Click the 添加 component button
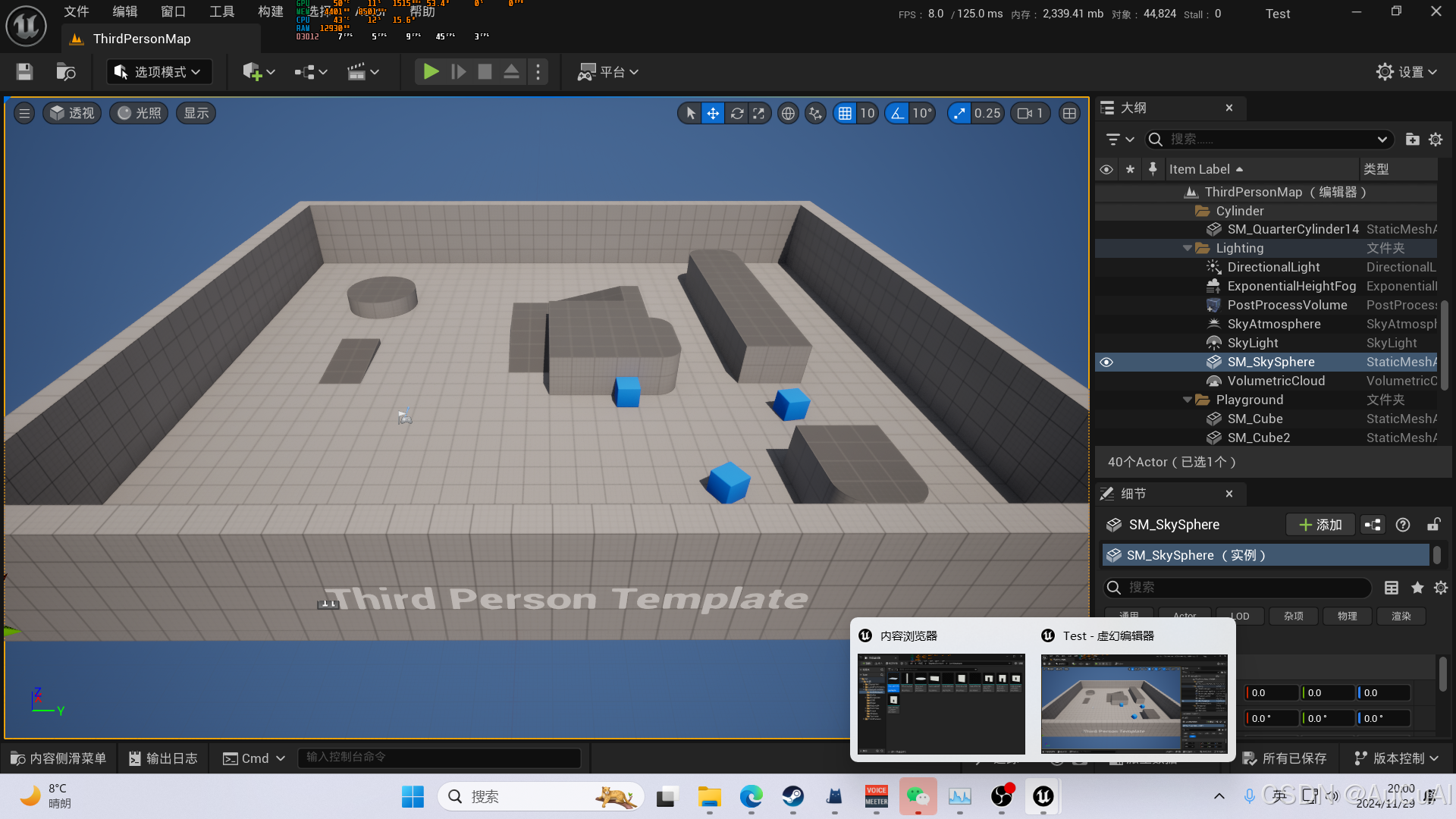1456x819 pixels. [x=1320, y=525]
